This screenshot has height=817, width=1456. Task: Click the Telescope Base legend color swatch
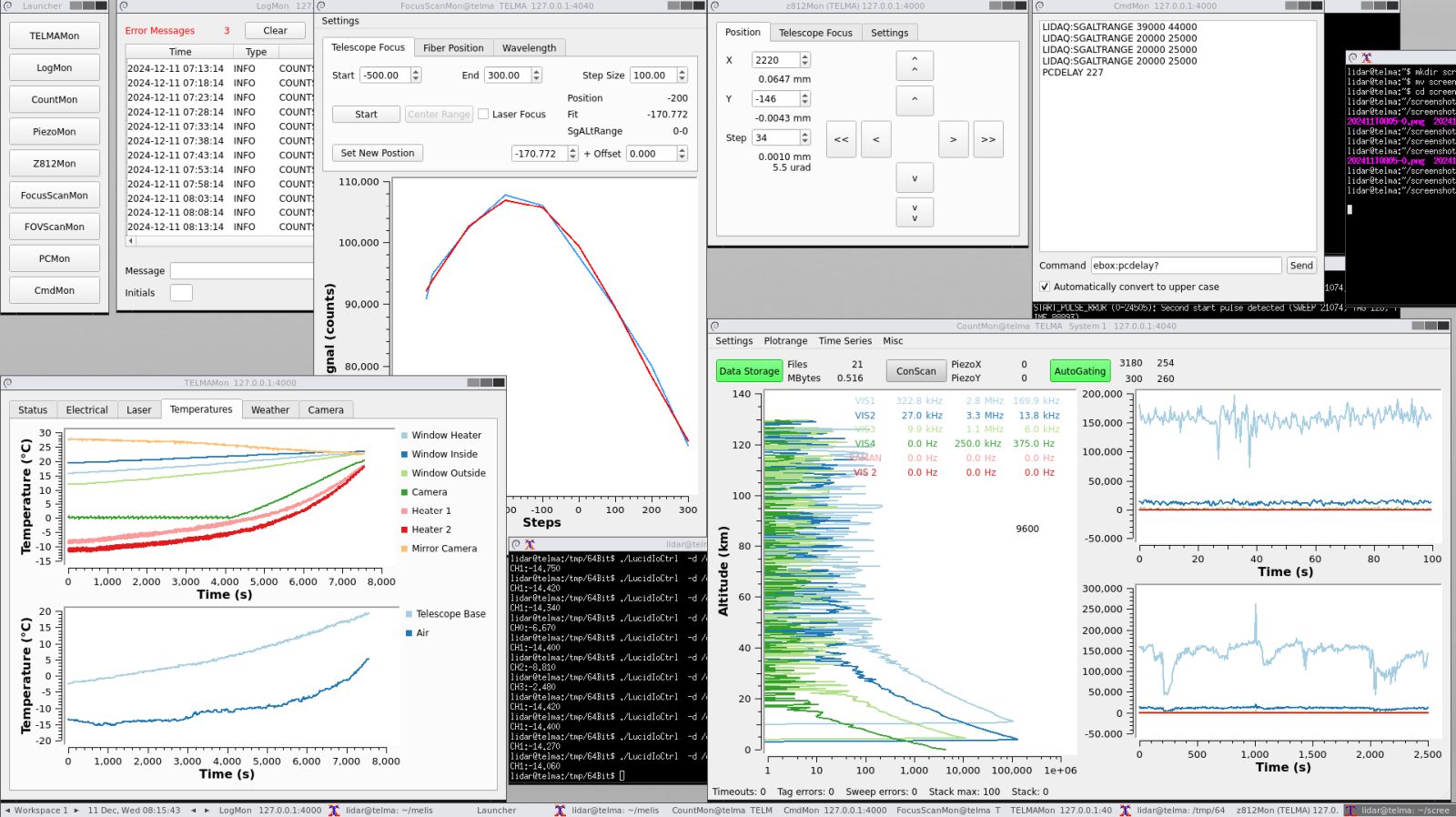click(x=409, y=614)
